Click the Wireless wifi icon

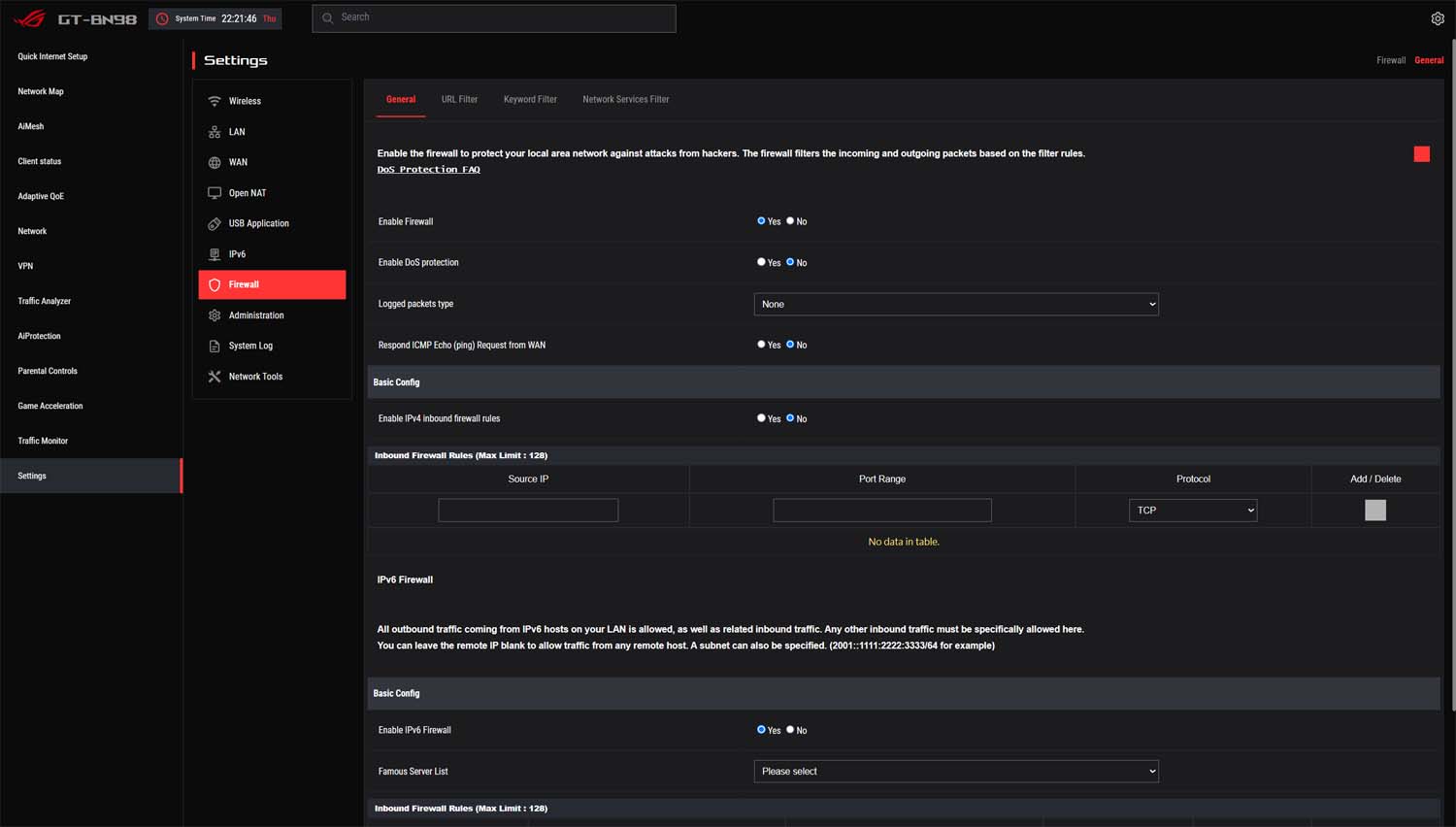(215, 101)
